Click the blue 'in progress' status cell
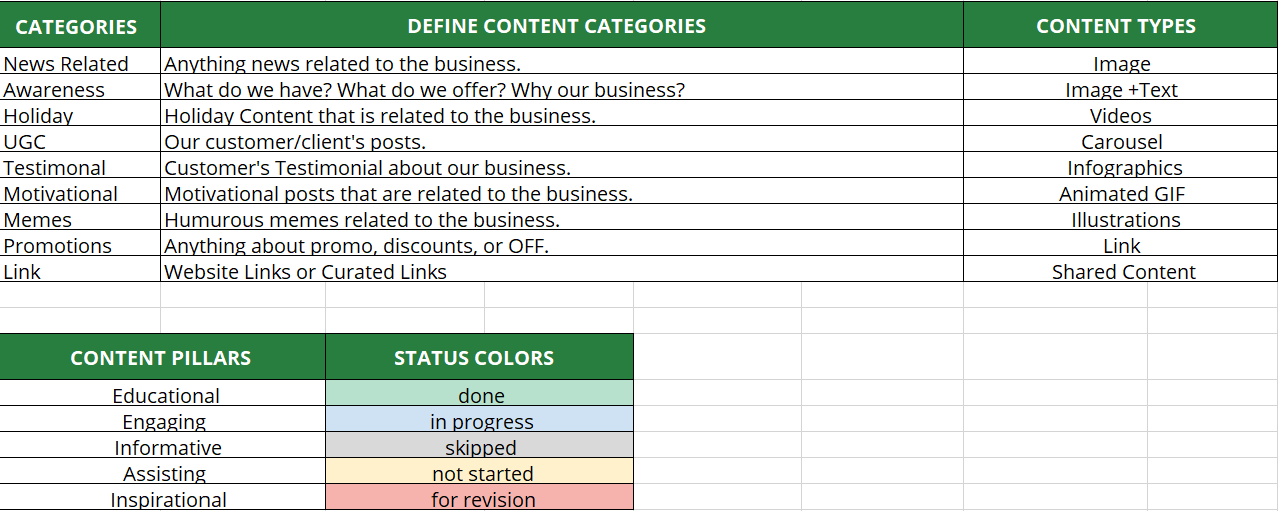The width and height of the screenshot is (1278, 511). (480, 420)
